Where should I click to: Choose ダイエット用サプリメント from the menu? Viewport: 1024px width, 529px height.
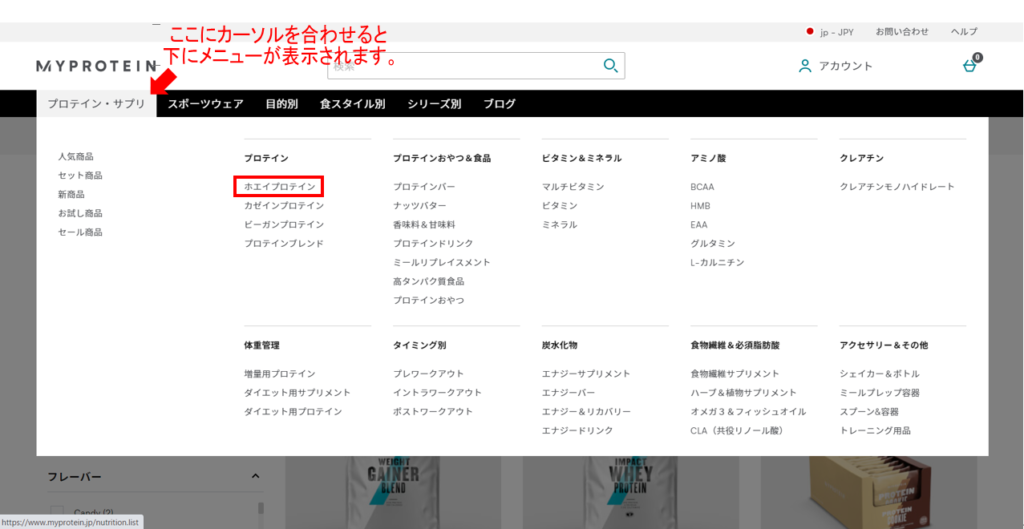coord(298,393)
